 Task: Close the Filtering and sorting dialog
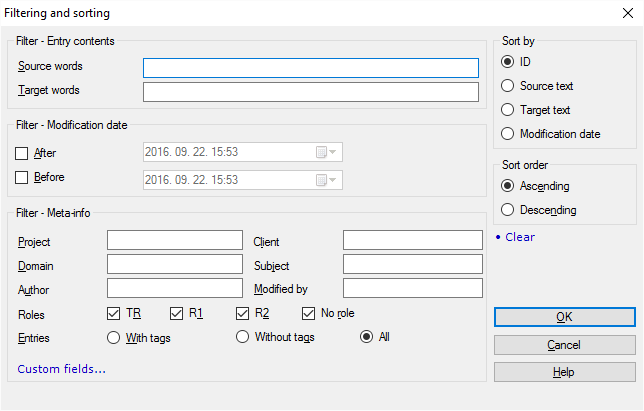click(626, 13)
